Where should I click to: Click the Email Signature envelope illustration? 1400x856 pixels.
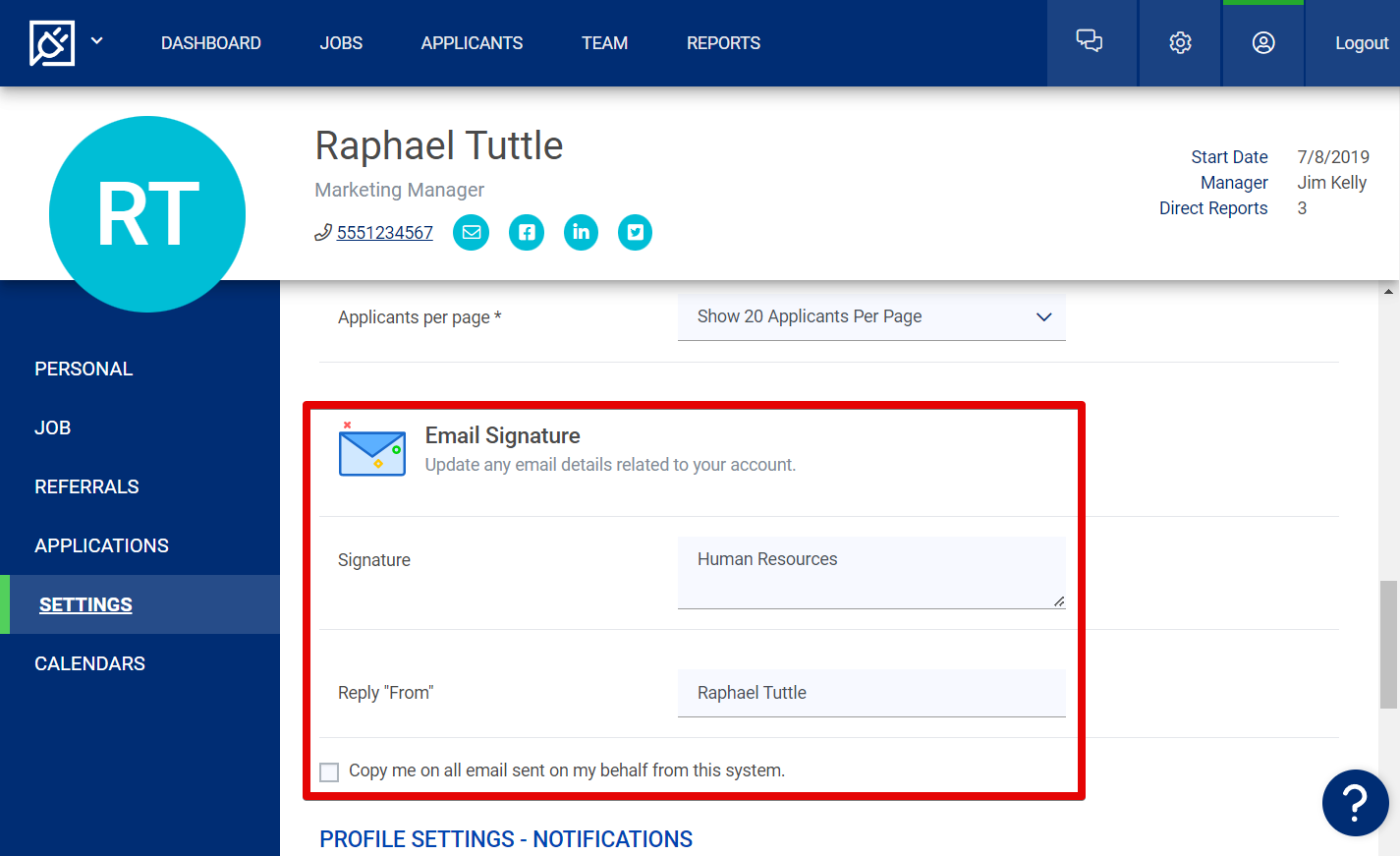pyautogui.click(x=372, y=450)
